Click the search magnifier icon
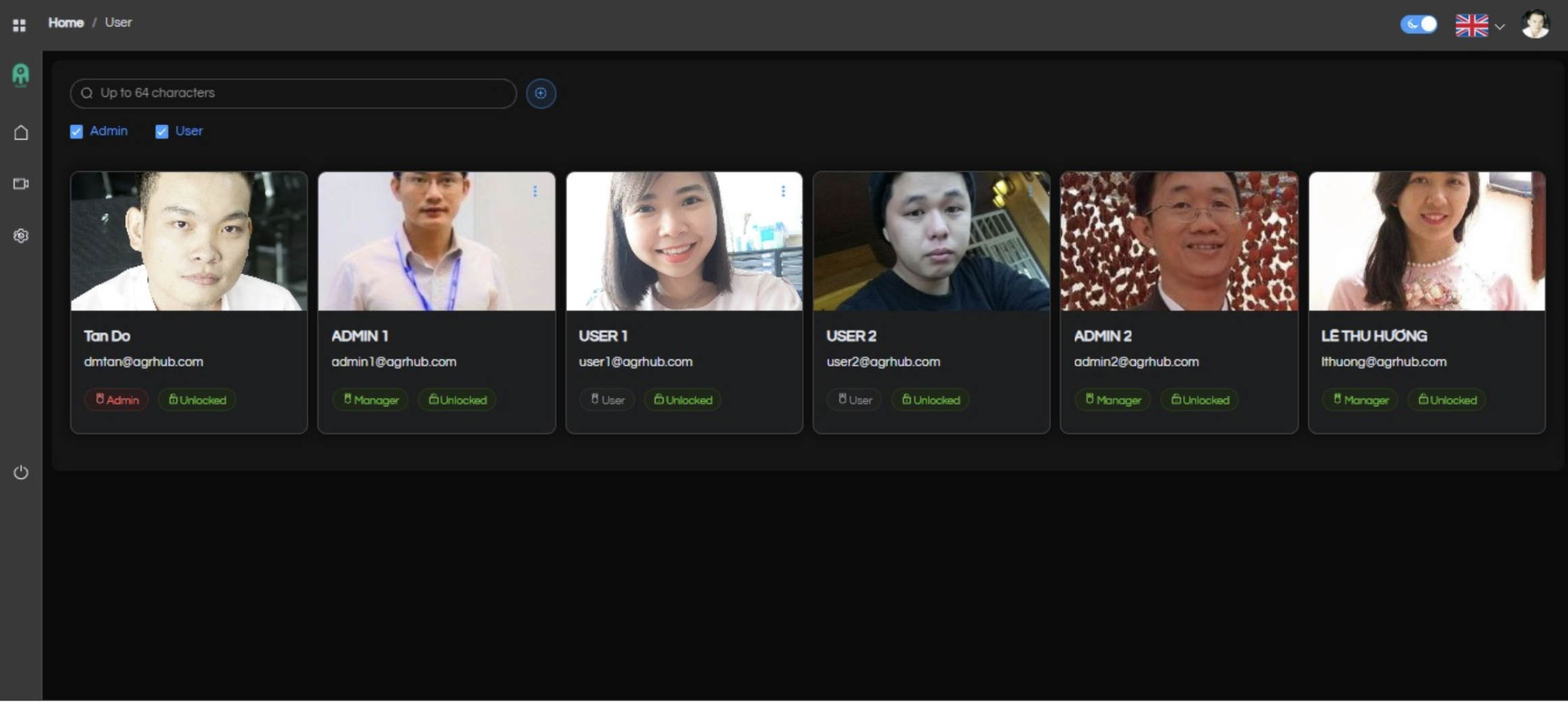Screen dimensions: 1568x705 (86, 93)
